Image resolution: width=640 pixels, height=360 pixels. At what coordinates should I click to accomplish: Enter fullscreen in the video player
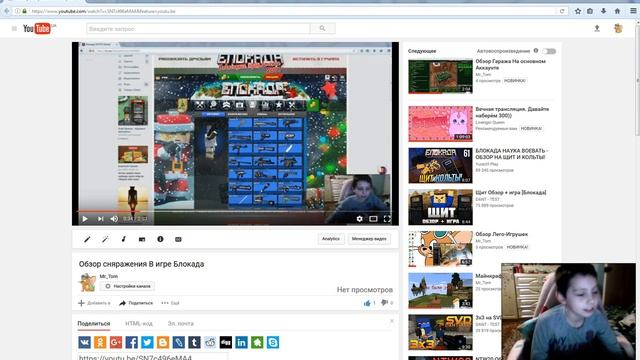pyautogui.click(x=387, y=219)
